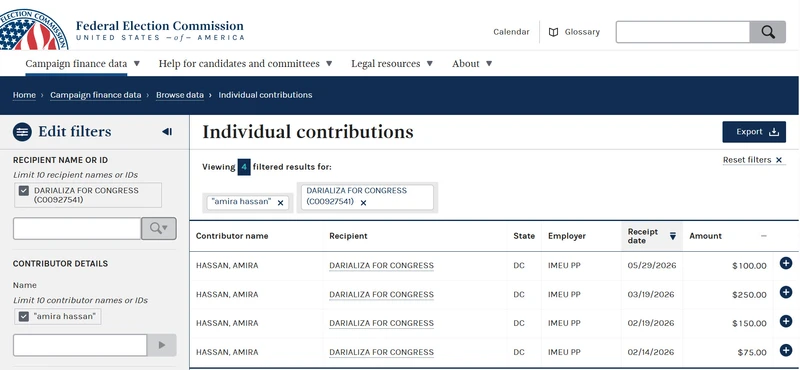Click the Recipient column header

(x=348, y=236)
